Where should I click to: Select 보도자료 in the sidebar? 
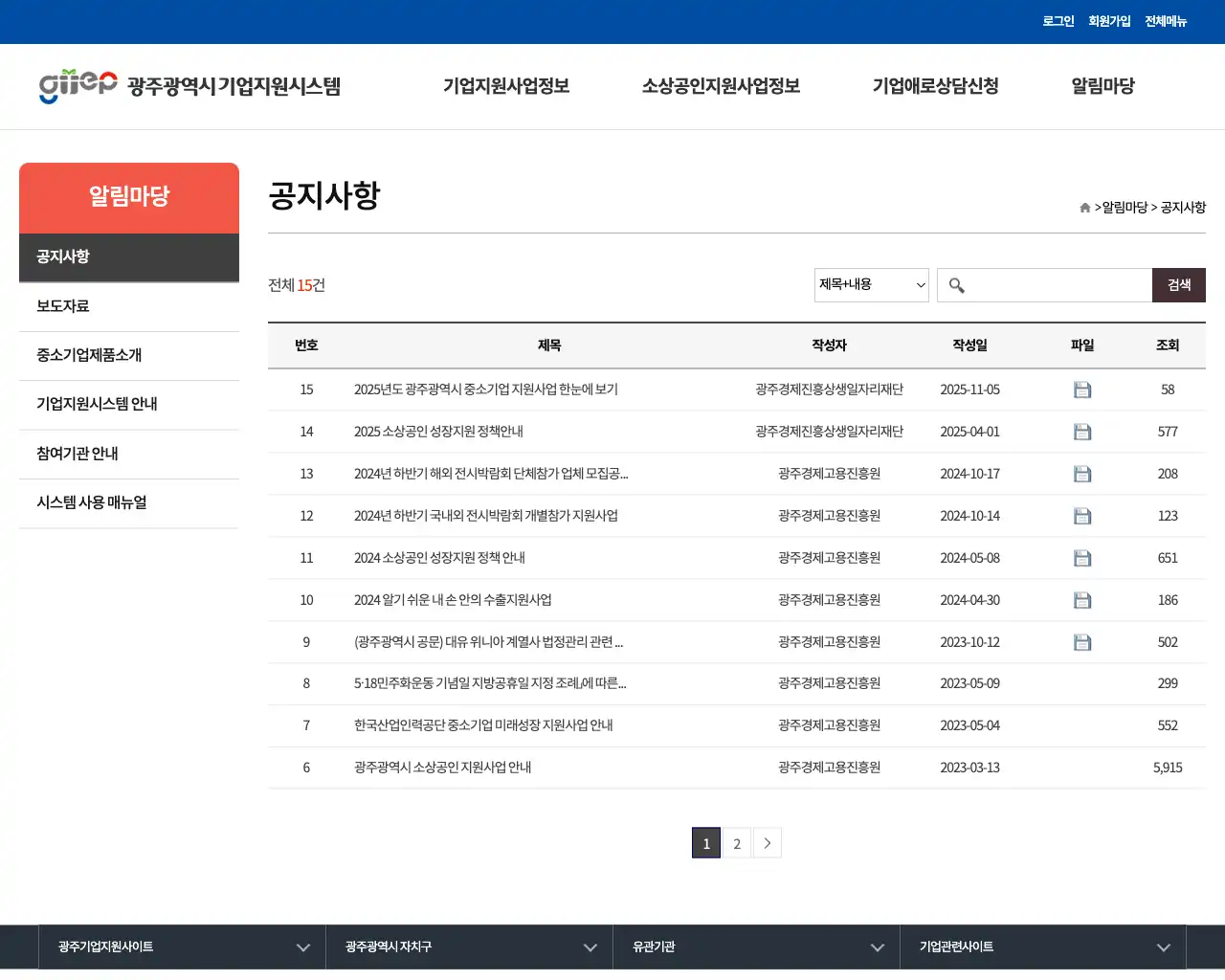(x=61, y=305)
